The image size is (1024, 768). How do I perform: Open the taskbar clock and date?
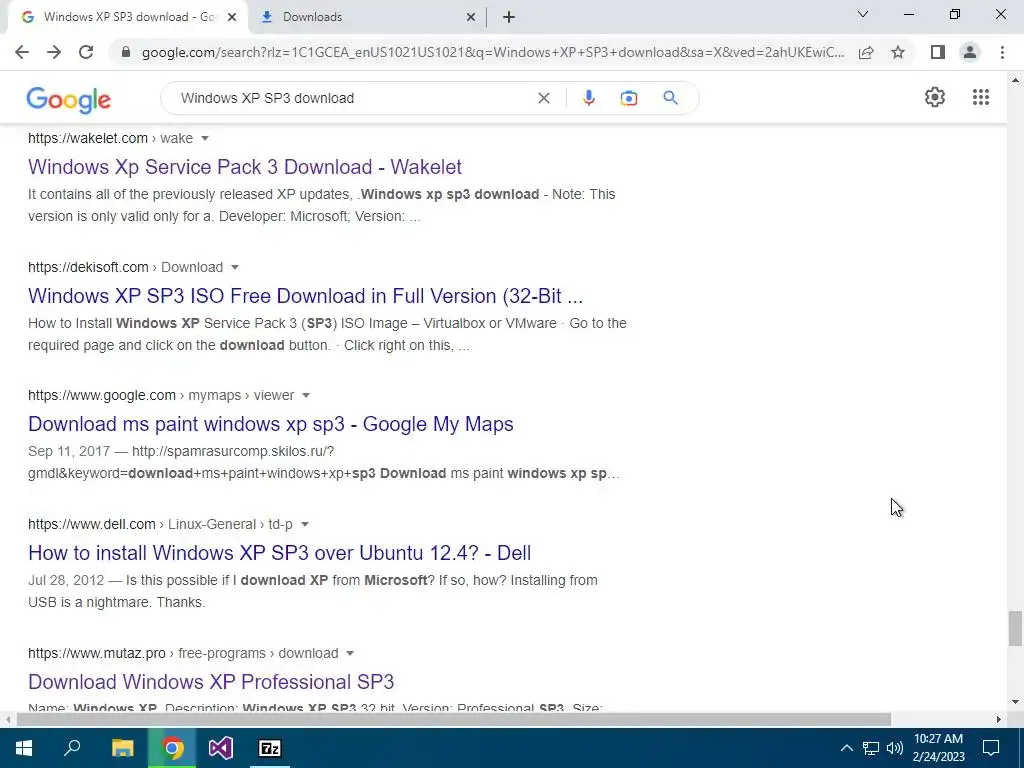(938, 748)
